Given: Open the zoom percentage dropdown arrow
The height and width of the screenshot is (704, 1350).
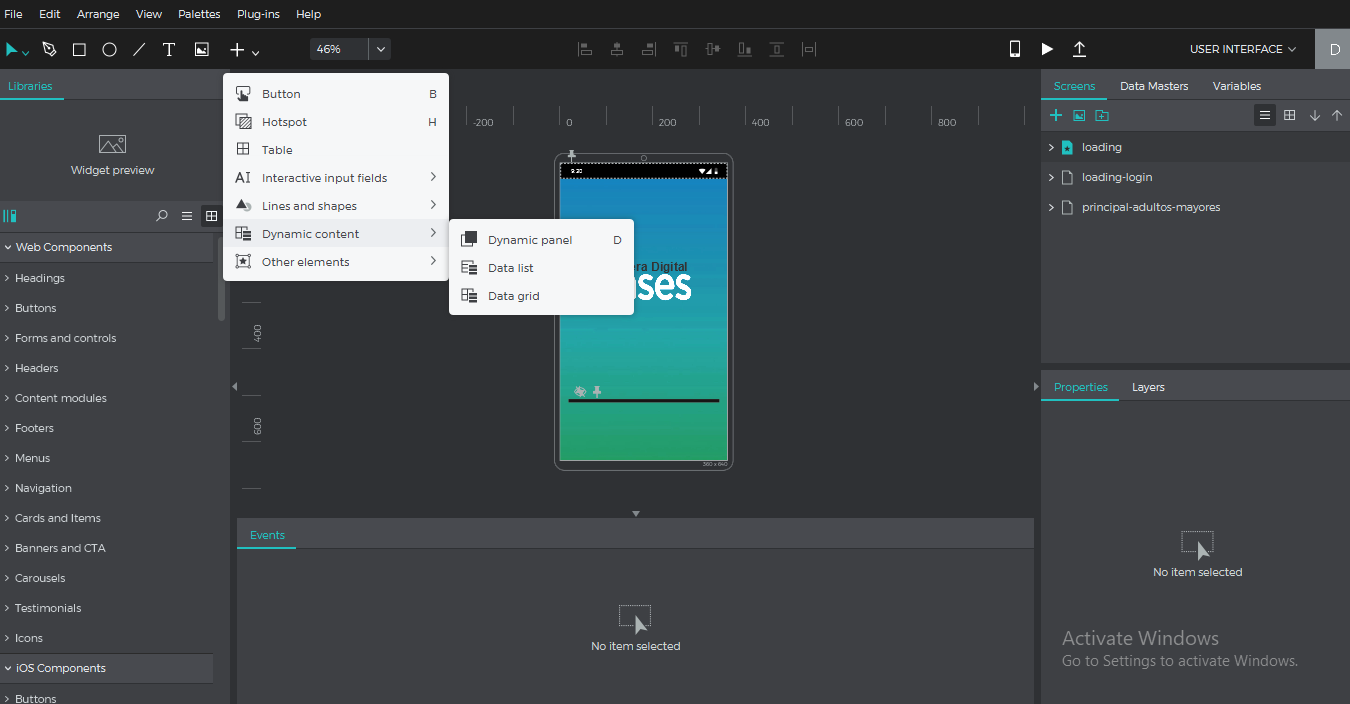Looking at the screenshot, I should pyautogui.click(x=380, y=49).
